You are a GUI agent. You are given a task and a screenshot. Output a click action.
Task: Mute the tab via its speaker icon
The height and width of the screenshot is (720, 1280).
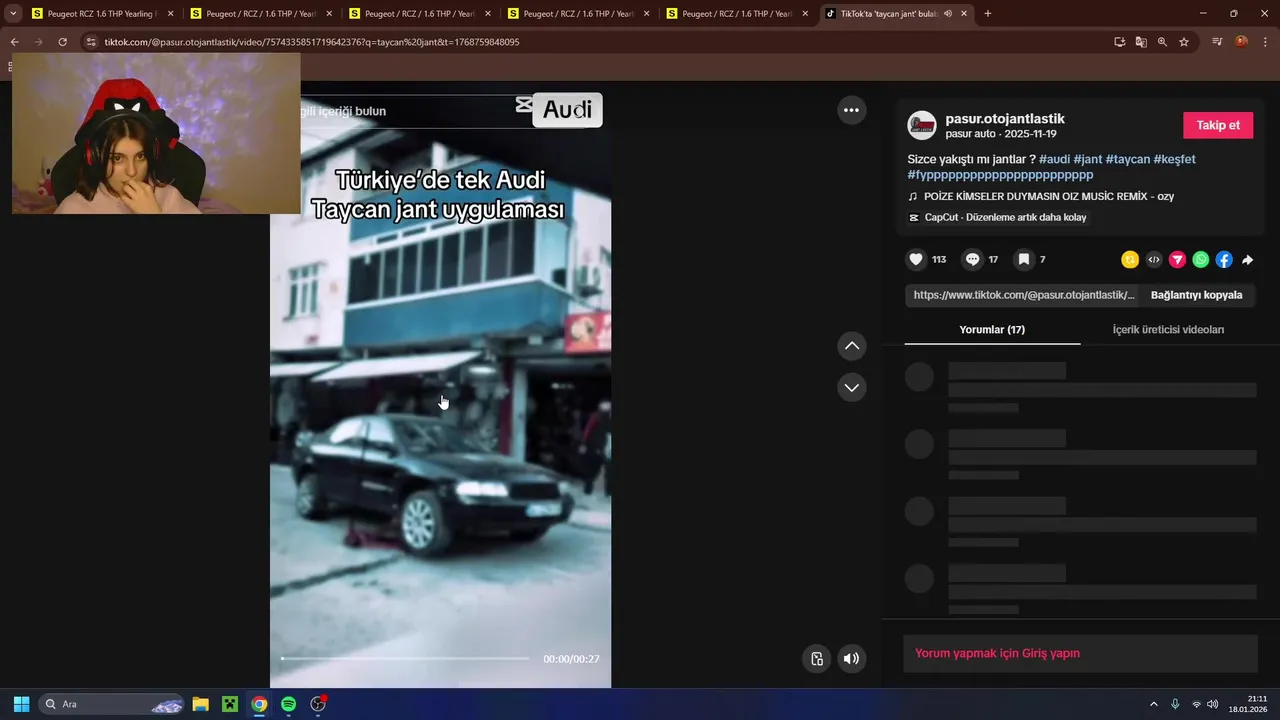[x=947, y=14]
